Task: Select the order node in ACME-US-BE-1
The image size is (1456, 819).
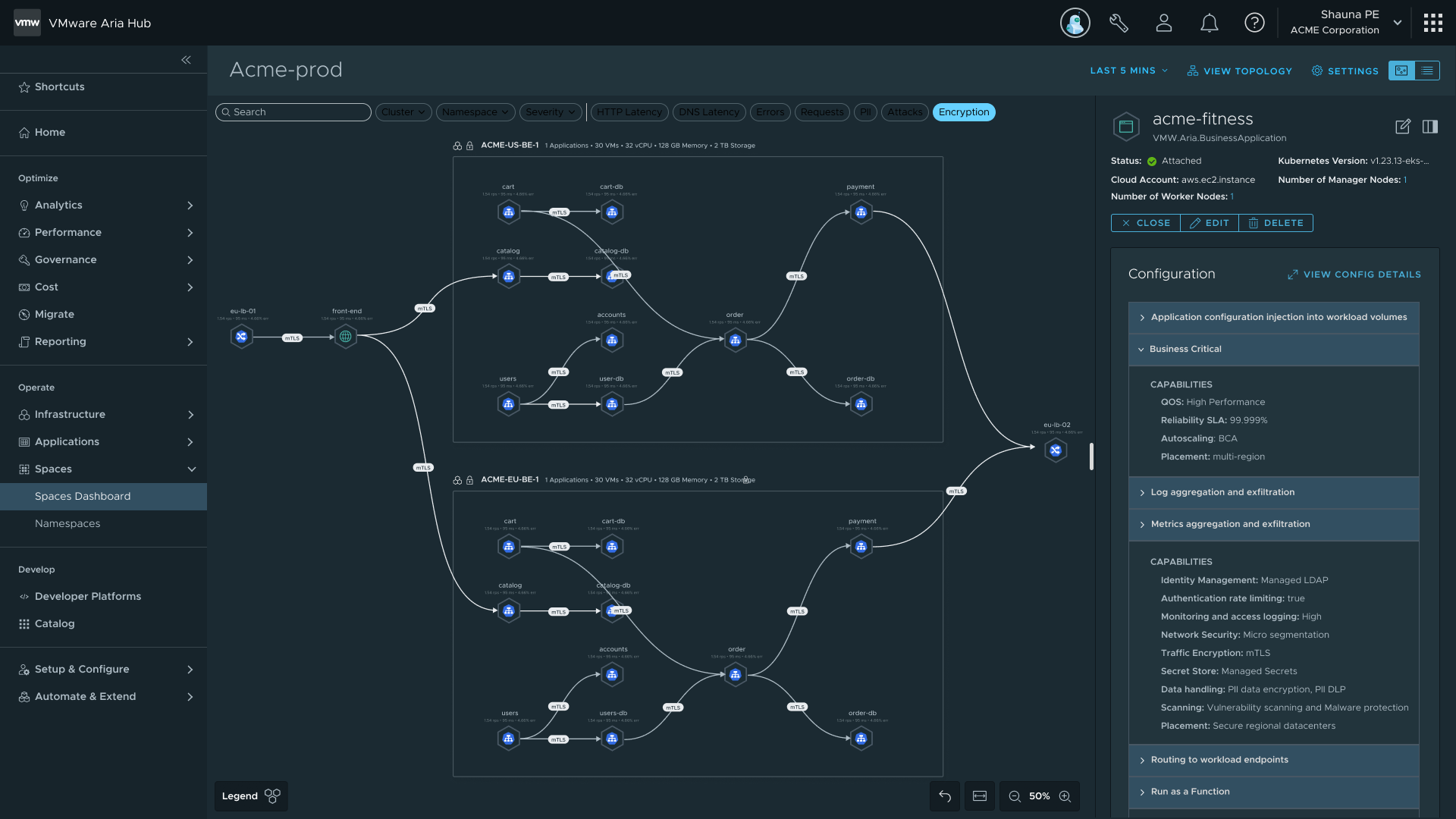Action: [x=735, y=340]
